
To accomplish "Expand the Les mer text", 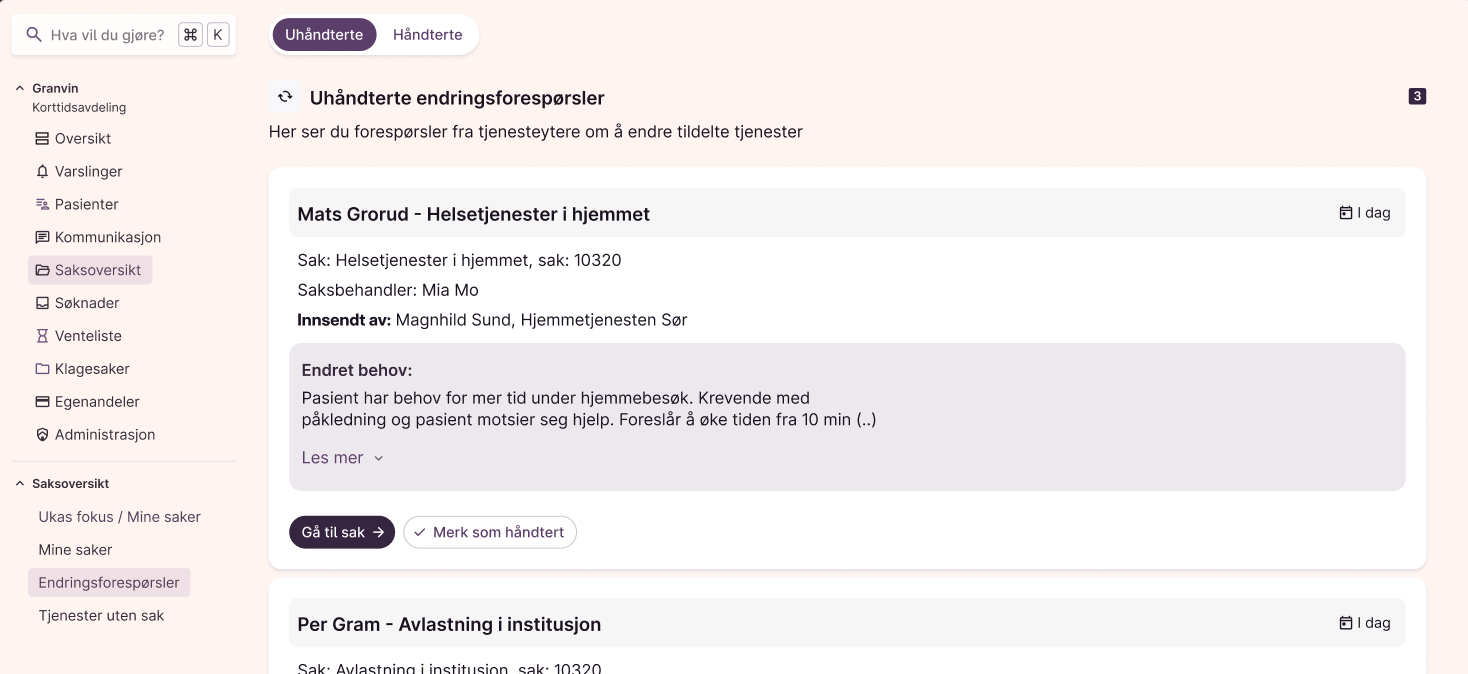I will tap(342, 458).
